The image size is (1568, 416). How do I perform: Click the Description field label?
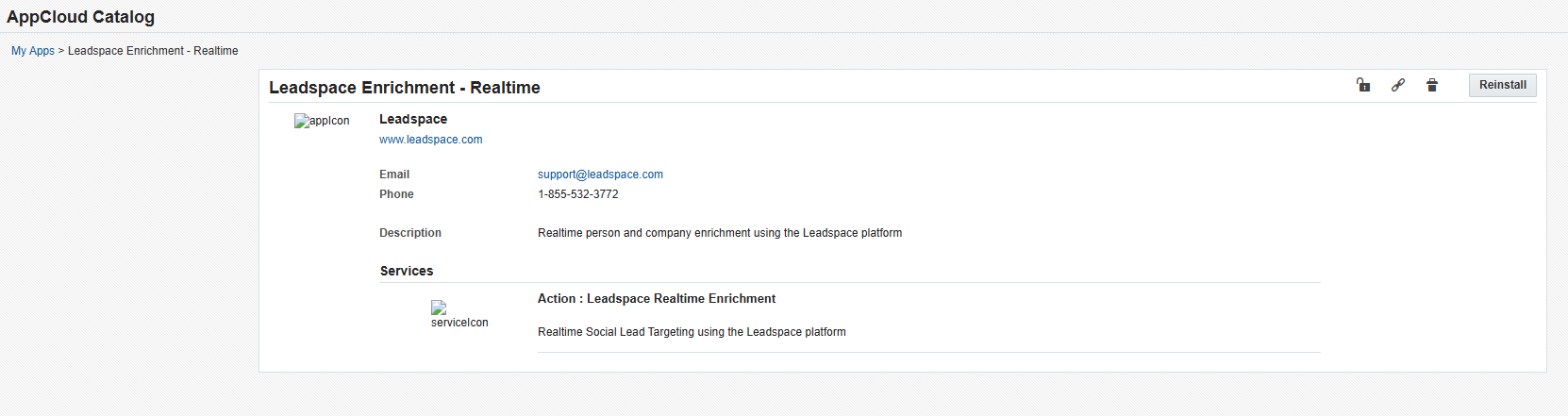point(410,233)
